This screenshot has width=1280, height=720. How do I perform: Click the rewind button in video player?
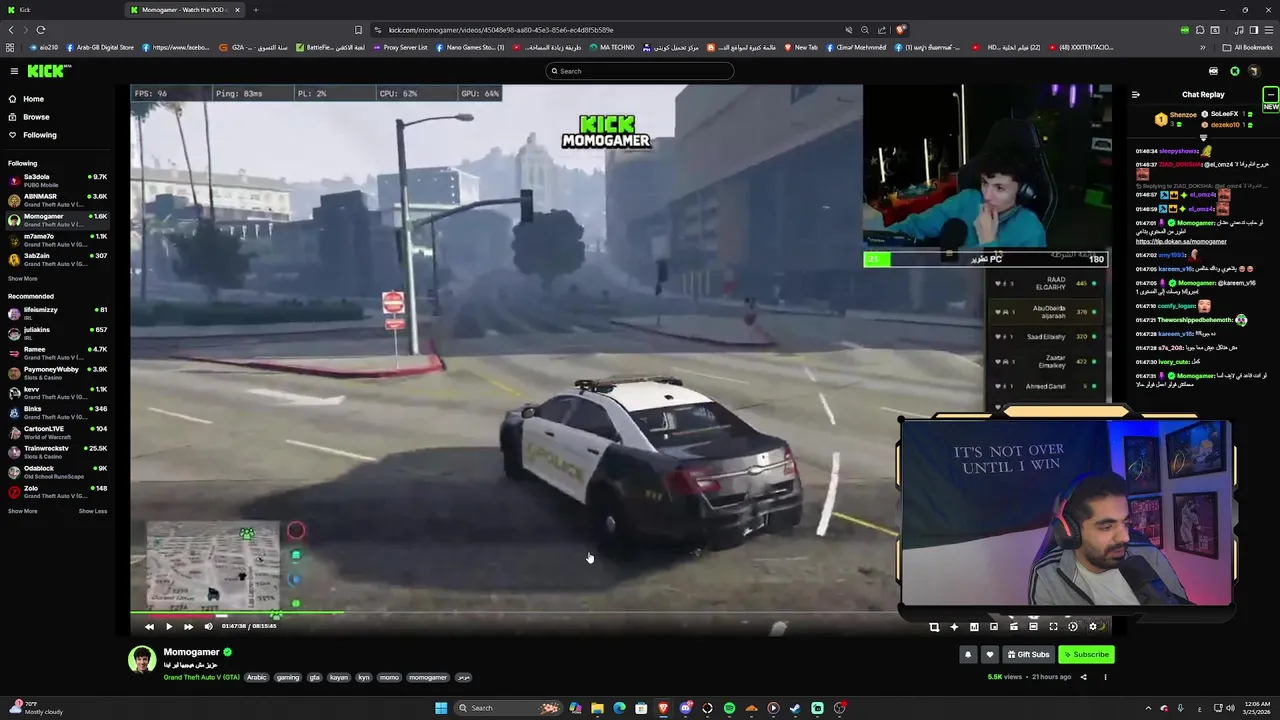149,627
